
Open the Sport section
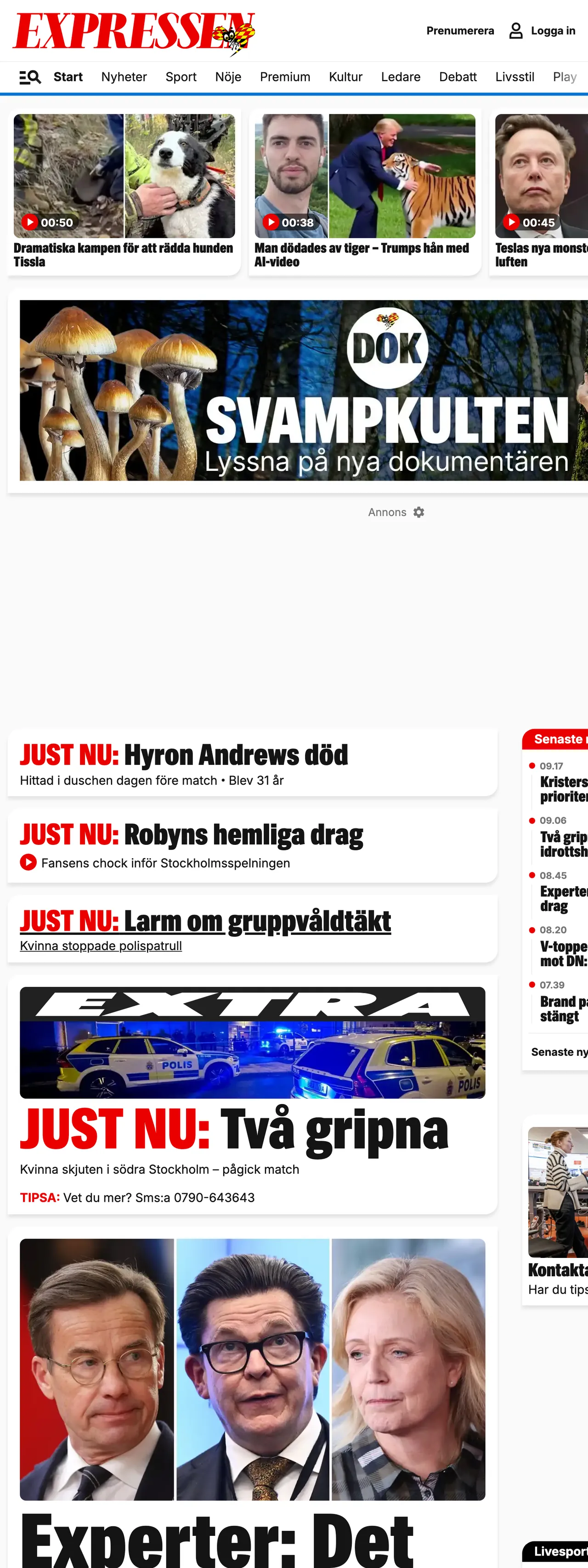pos(181,77)
